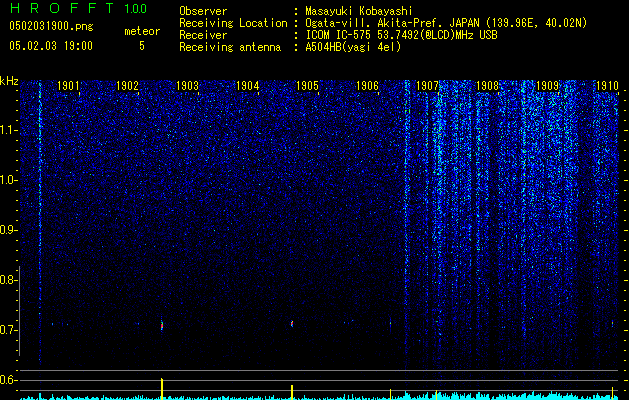The width and height of the screenshot is (629, 400).
Task: Click the 0.9 kHz axis label
Action: pyautogui.click(x=7, y=230)
